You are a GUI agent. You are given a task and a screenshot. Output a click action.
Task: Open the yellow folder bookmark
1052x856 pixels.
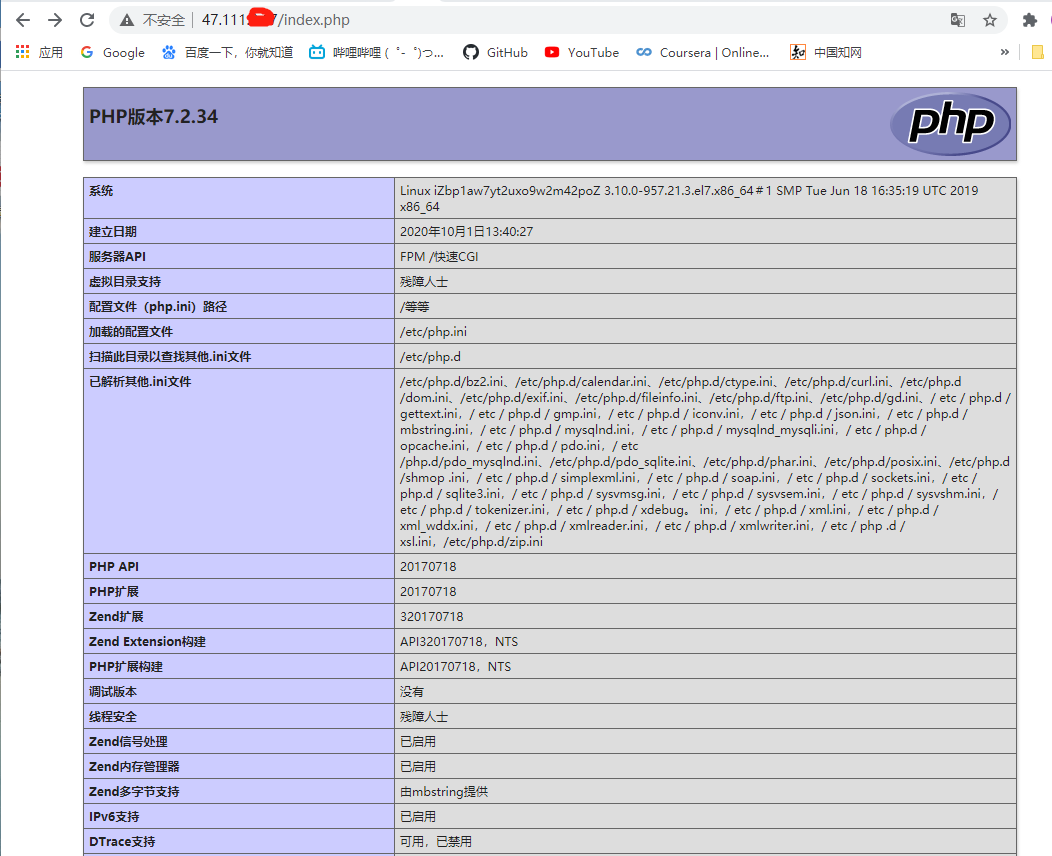1040,52
